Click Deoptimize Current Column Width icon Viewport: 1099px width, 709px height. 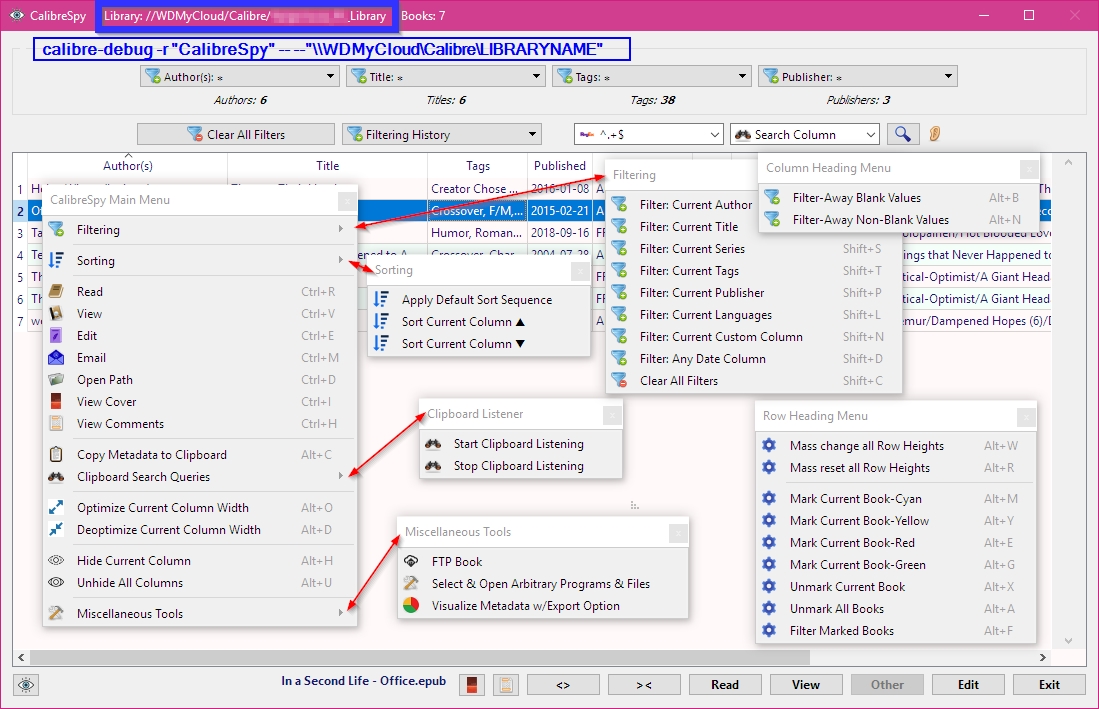click(x=56, y=530)
